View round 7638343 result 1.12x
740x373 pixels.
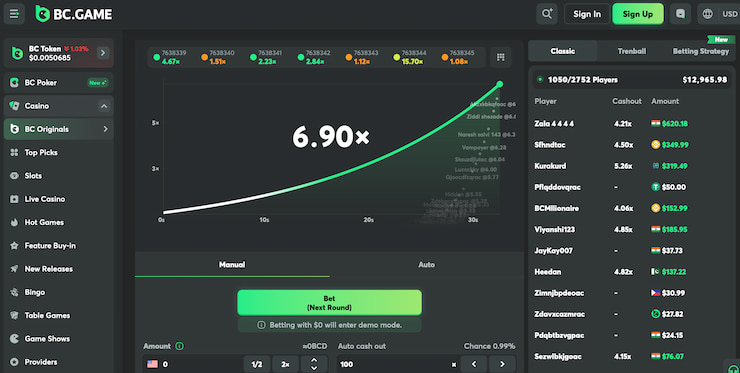click(x=362, y=57)
